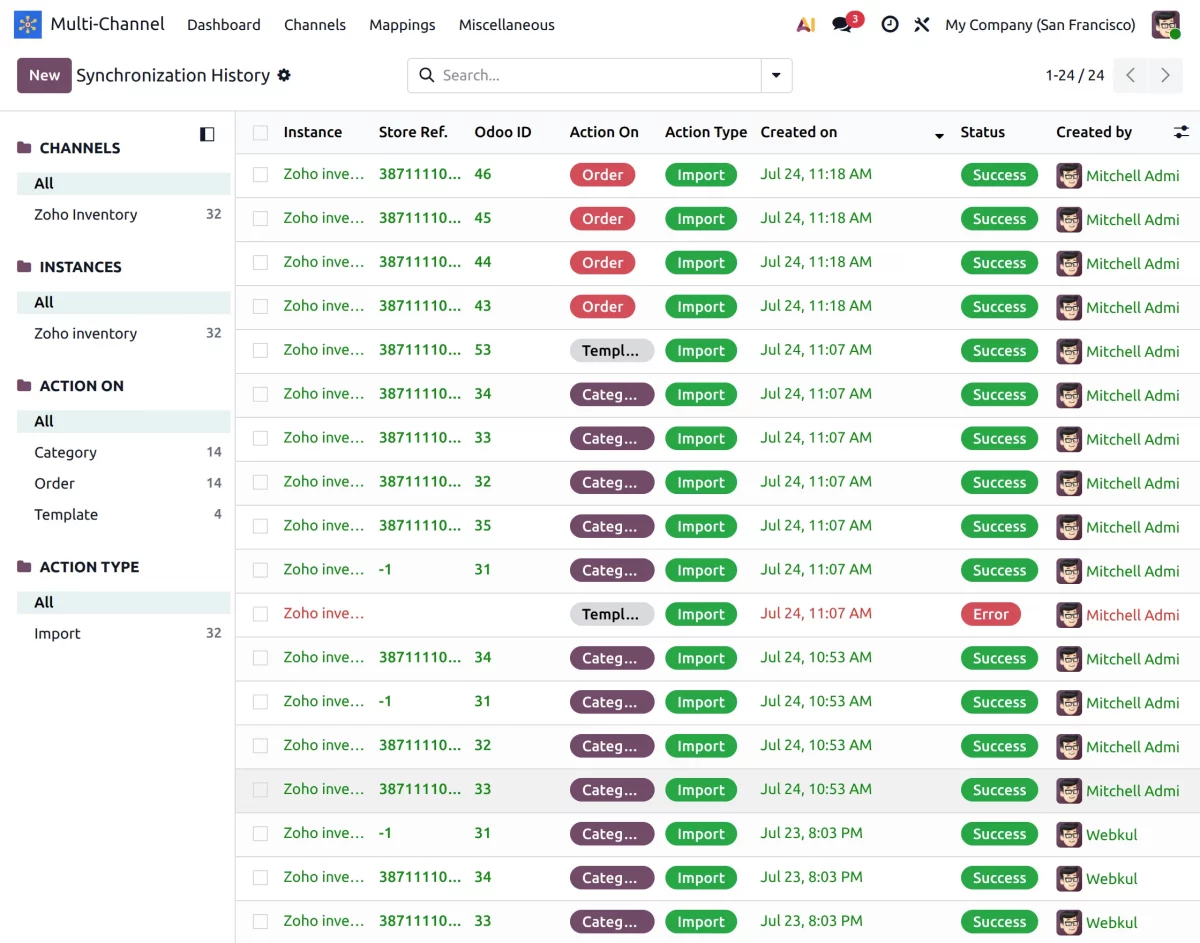Click Jul 24, 11:07 AM in the Error row
The image size is (1200, 943).
(x=816, y=614)
